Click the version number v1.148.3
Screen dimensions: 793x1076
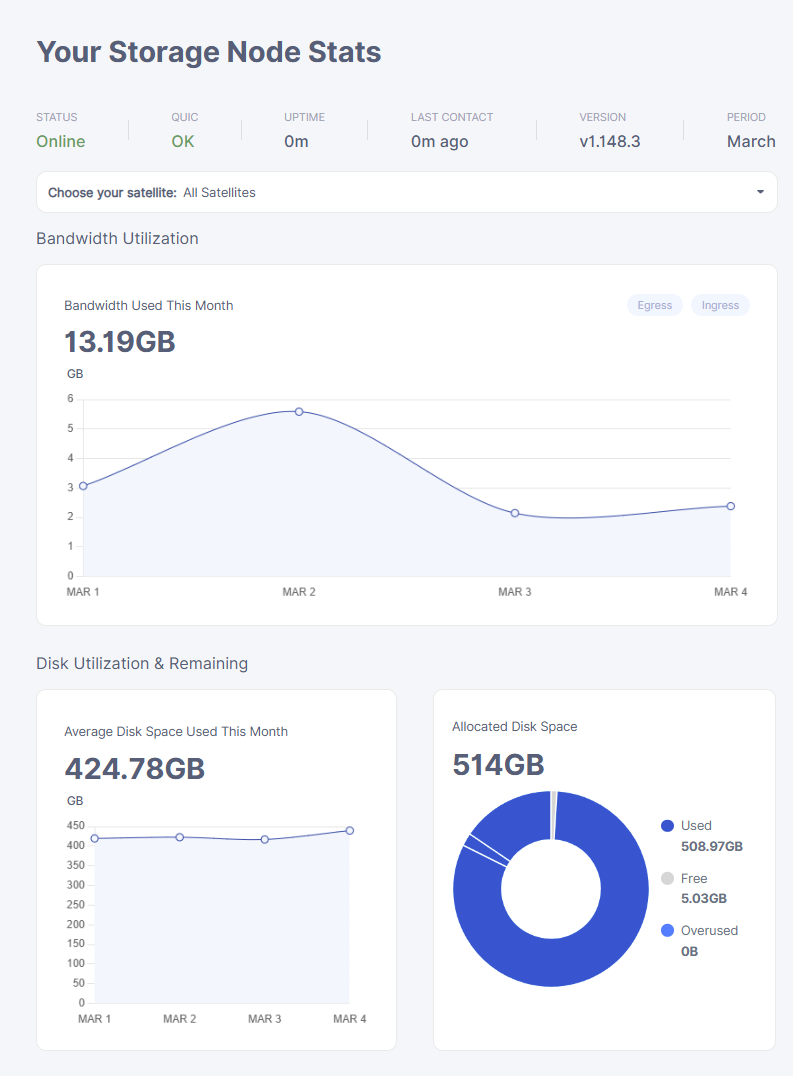tap(610, 141)
